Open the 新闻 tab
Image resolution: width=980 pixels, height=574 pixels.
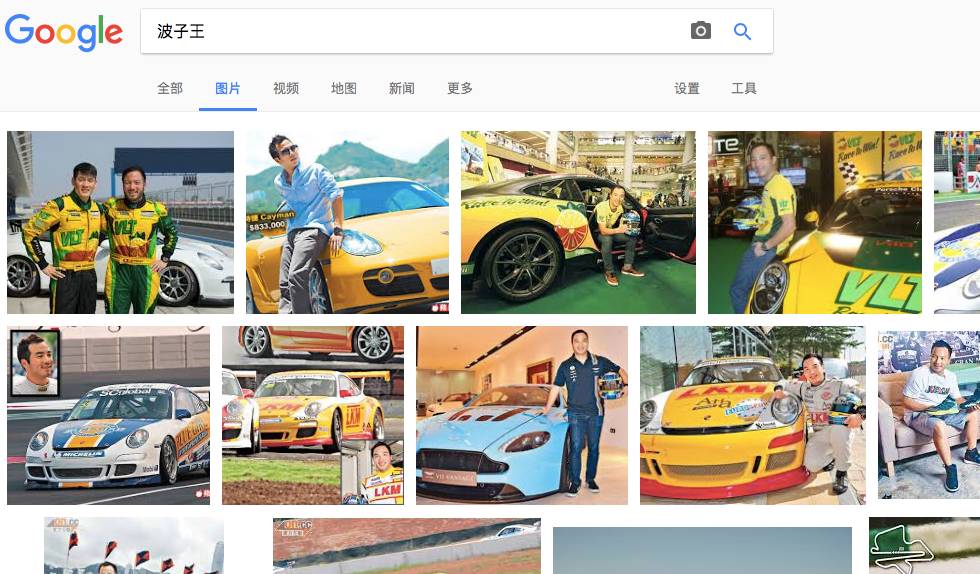402,88
